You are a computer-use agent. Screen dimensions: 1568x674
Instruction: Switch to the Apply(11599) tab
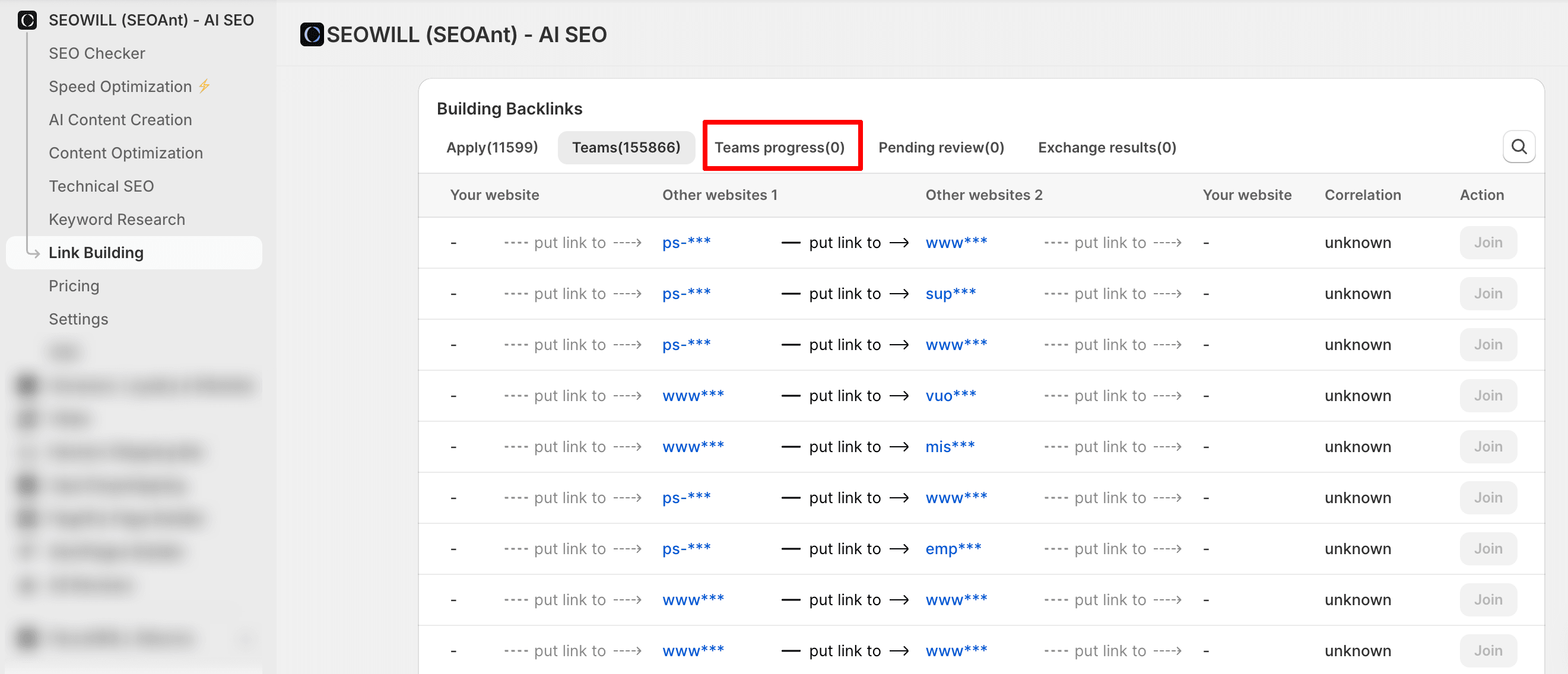click(491, 147)
